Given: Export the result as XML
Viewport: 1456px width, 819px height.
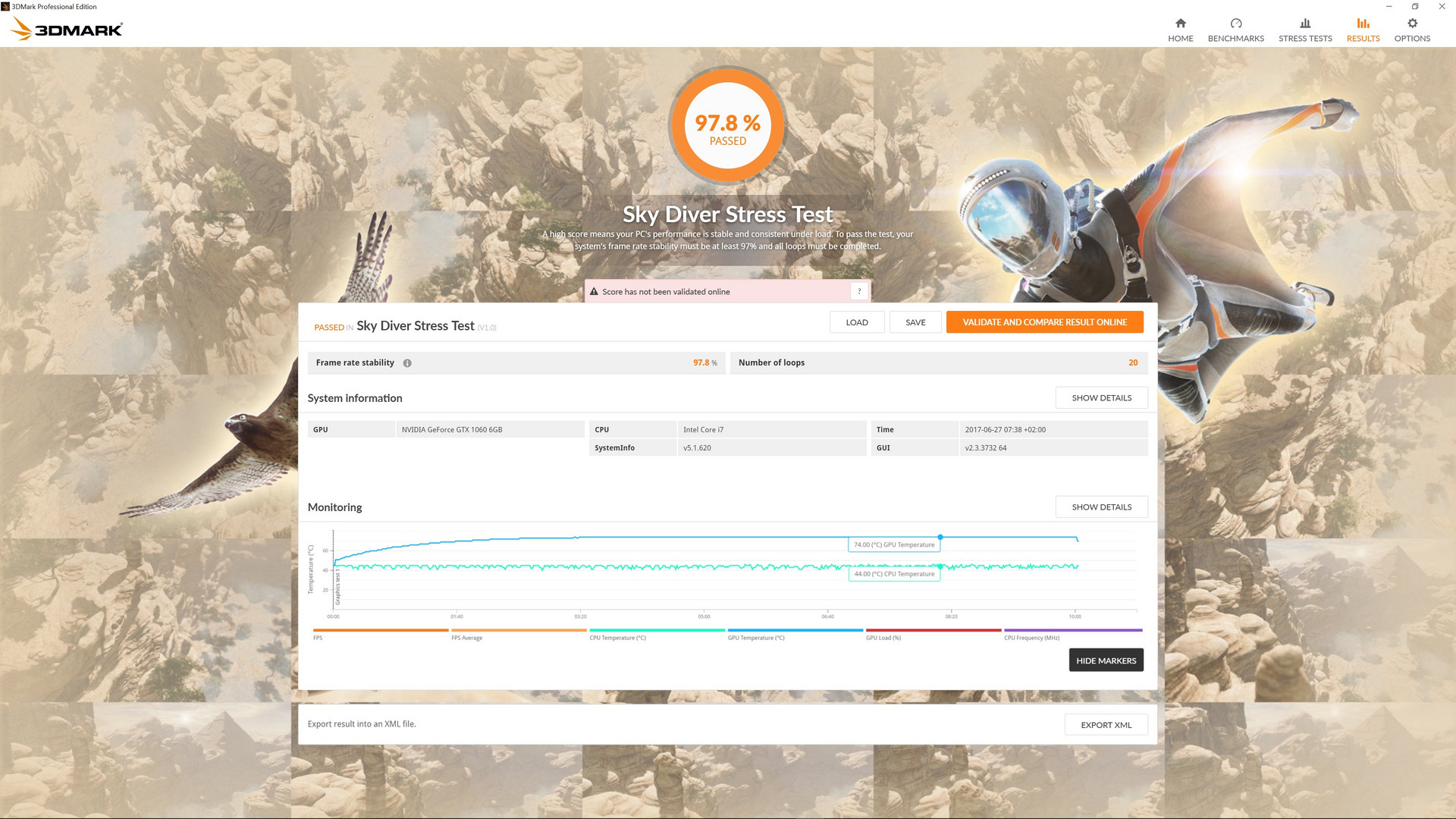Looking at the screenshot, I should (1105, 725).
